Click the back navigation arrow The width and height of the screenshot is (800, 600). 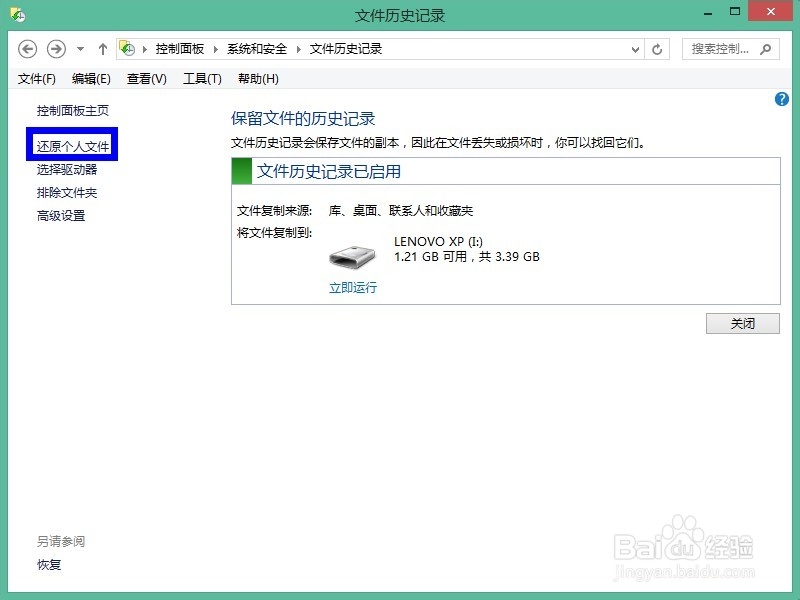(27, 48)
